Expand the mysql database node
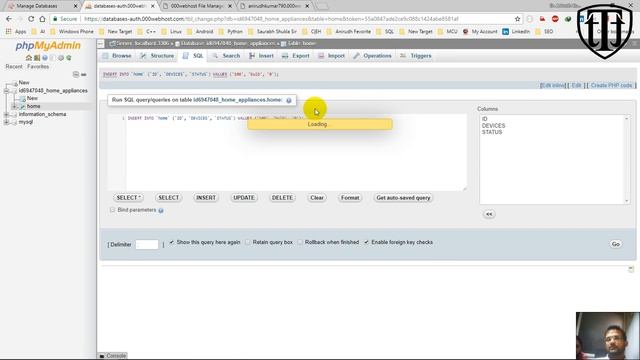 6,122
